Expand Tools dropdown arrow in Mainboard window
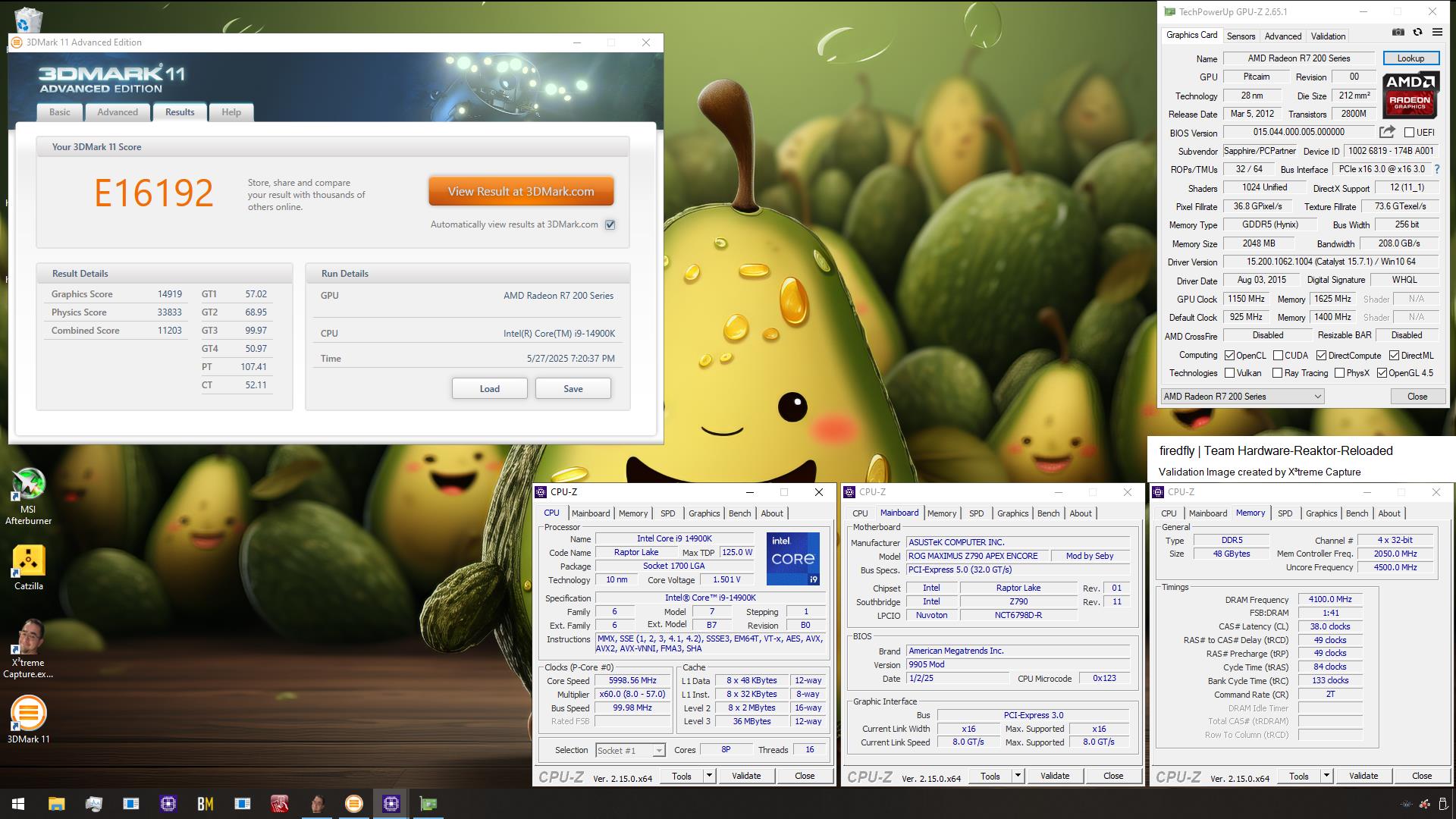Screen dimensions: 1456x819 pos(1018,776)
